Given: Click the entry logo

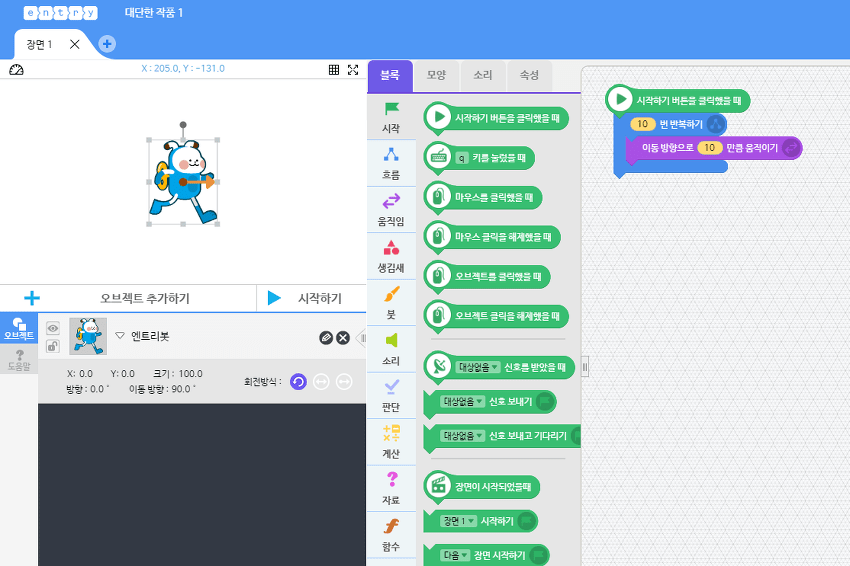Looking at the screenshot, I should [x=60, y=13].
